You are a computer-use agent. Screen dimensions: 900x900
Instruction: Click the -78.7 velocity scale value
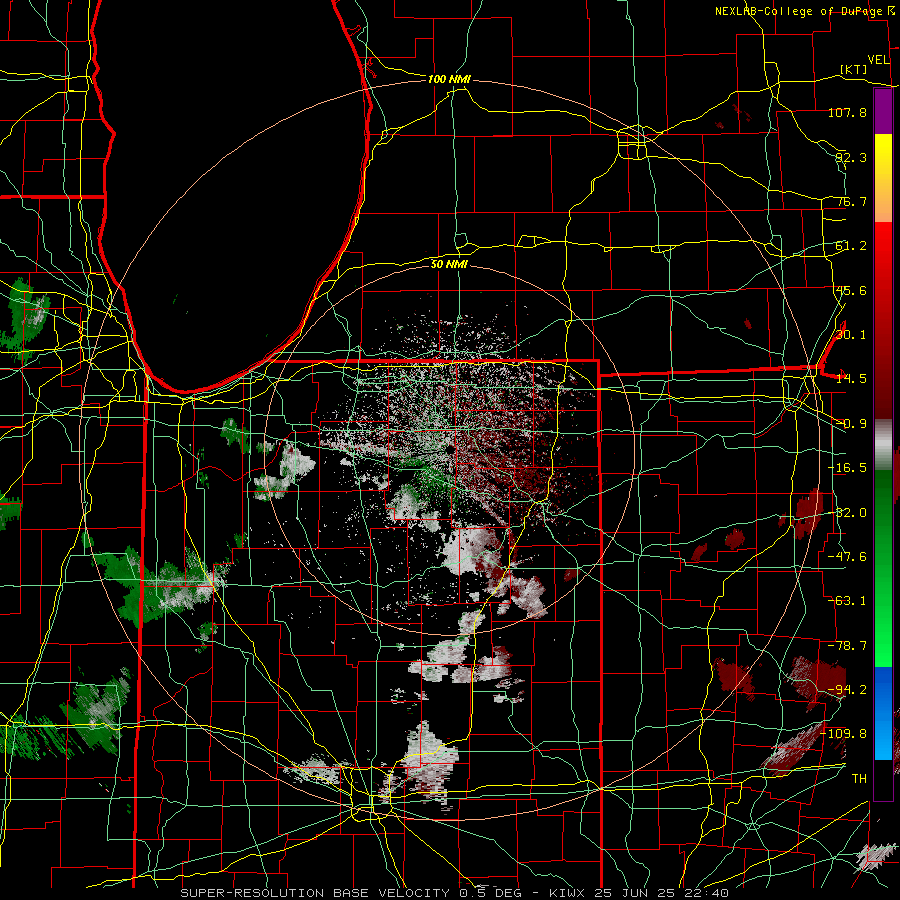click(847, 646)
